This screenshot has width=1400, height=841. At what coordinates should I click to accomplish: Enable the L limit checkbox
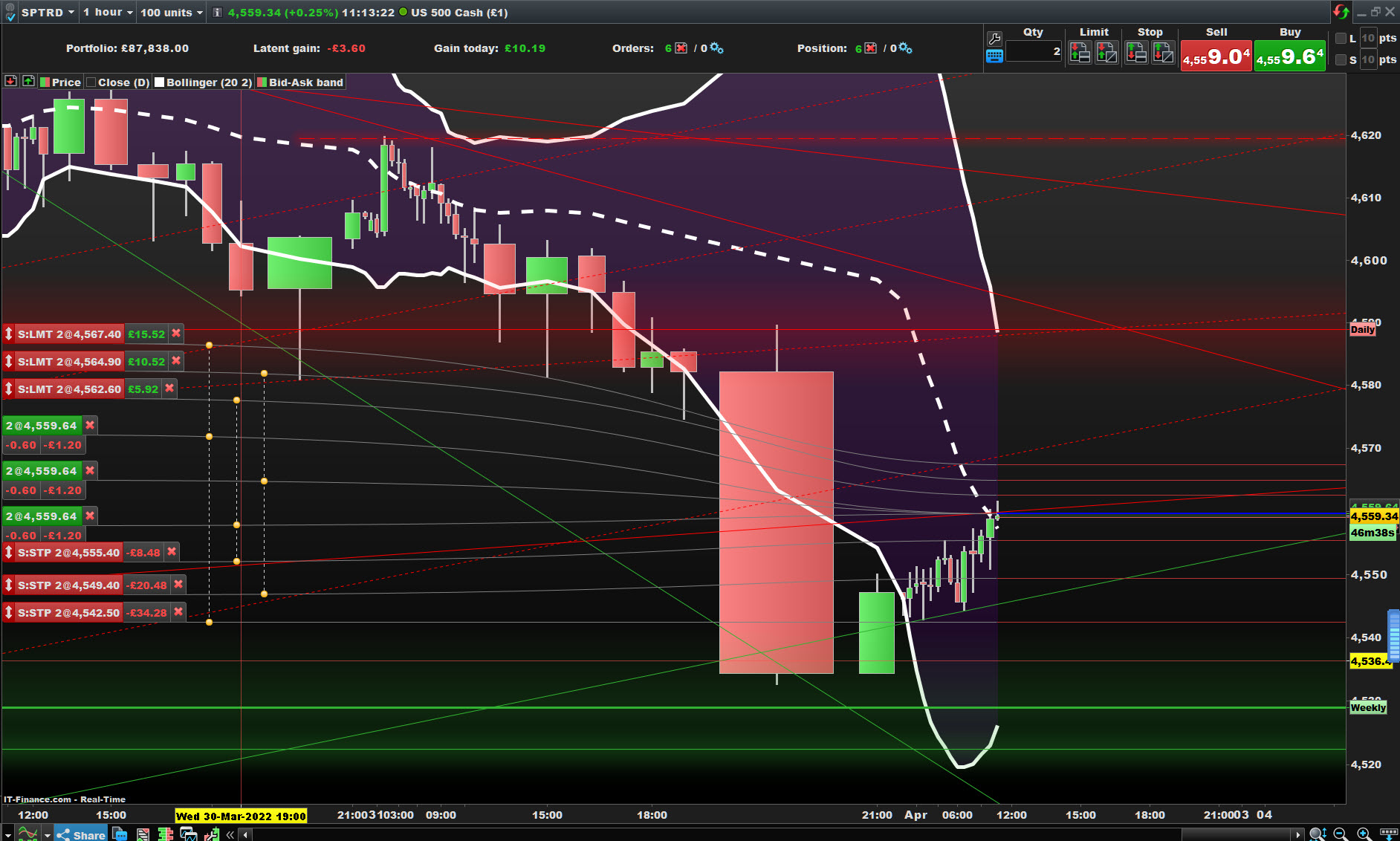[x=1341, y=39]
